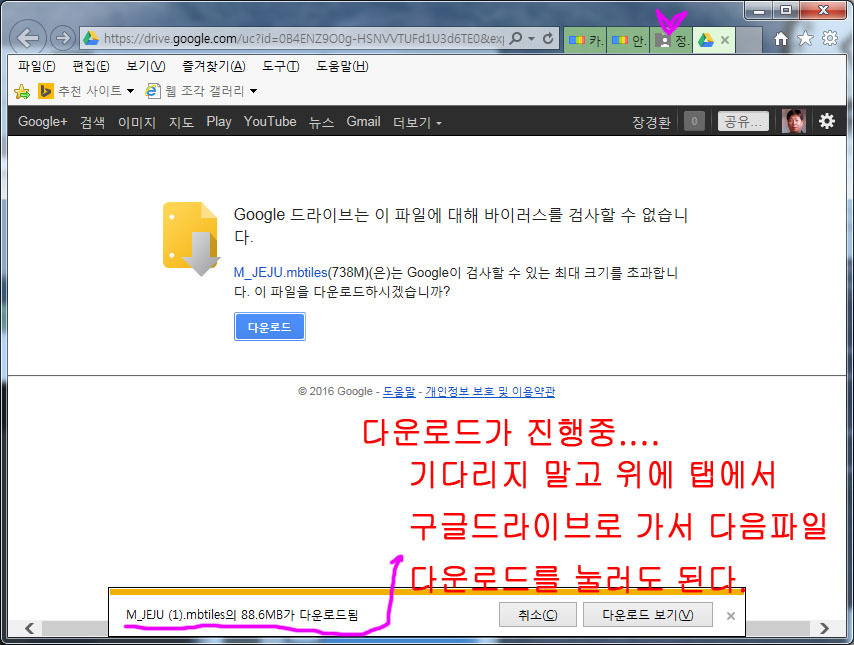Click the horizontal scrollbar right arrow
854x645 pixels.
(x=824, y=628)
